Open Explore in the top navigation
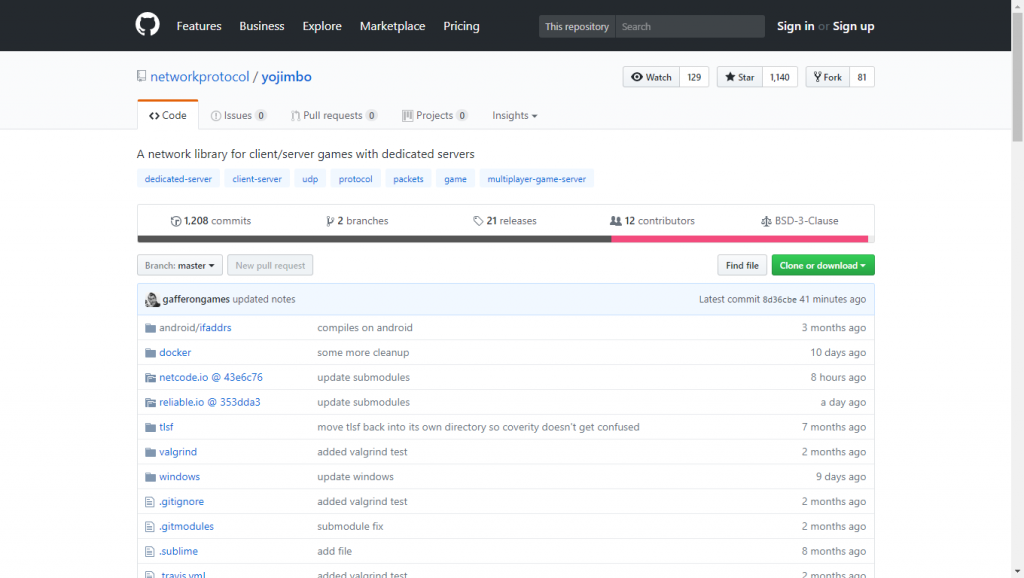The height and width of the screenshot is (578, 1024). pyautogui.click(x=322, y=26)
